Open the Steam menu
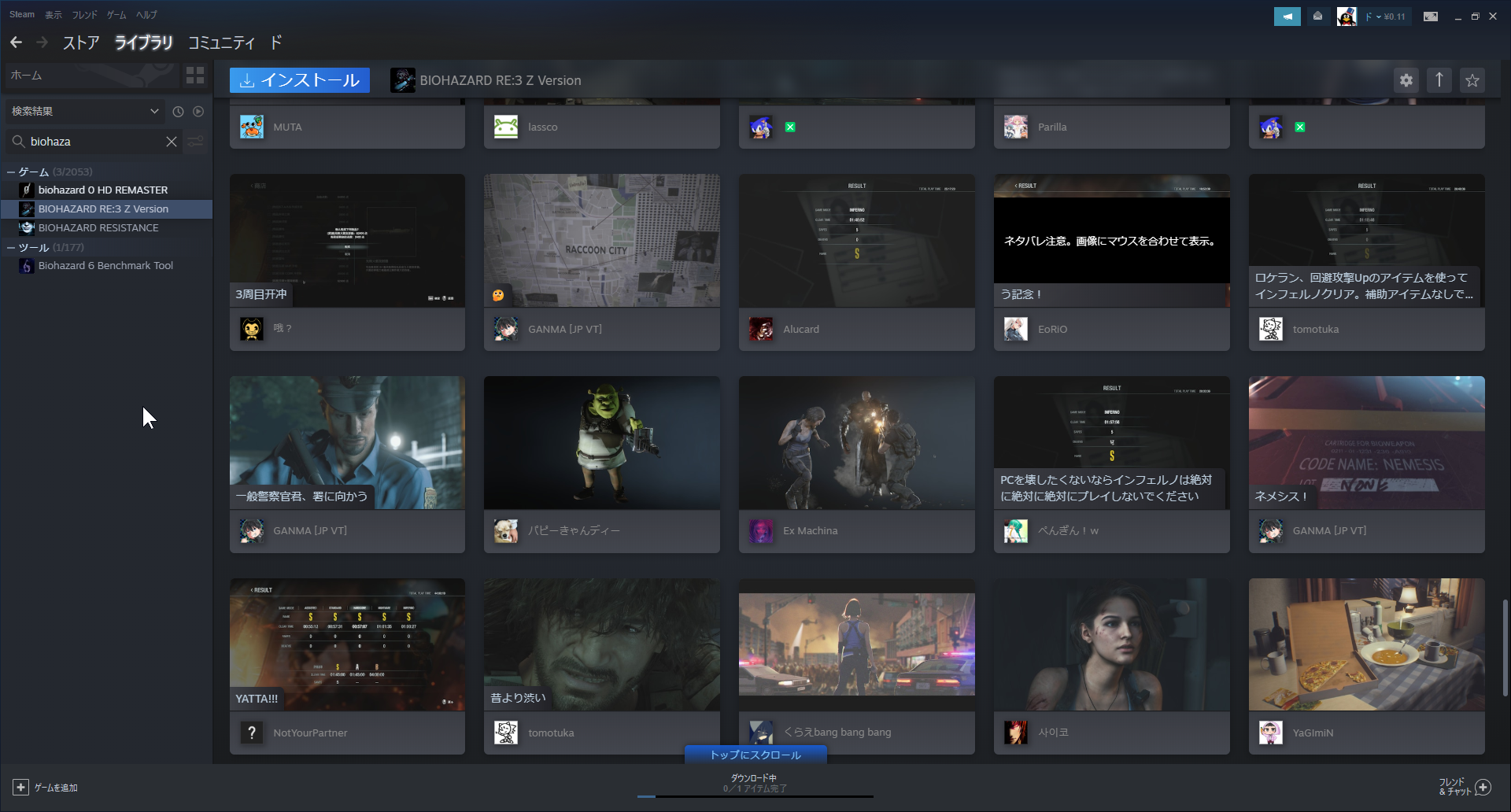The image size is (1511, 812). click(x=22, y=14)
